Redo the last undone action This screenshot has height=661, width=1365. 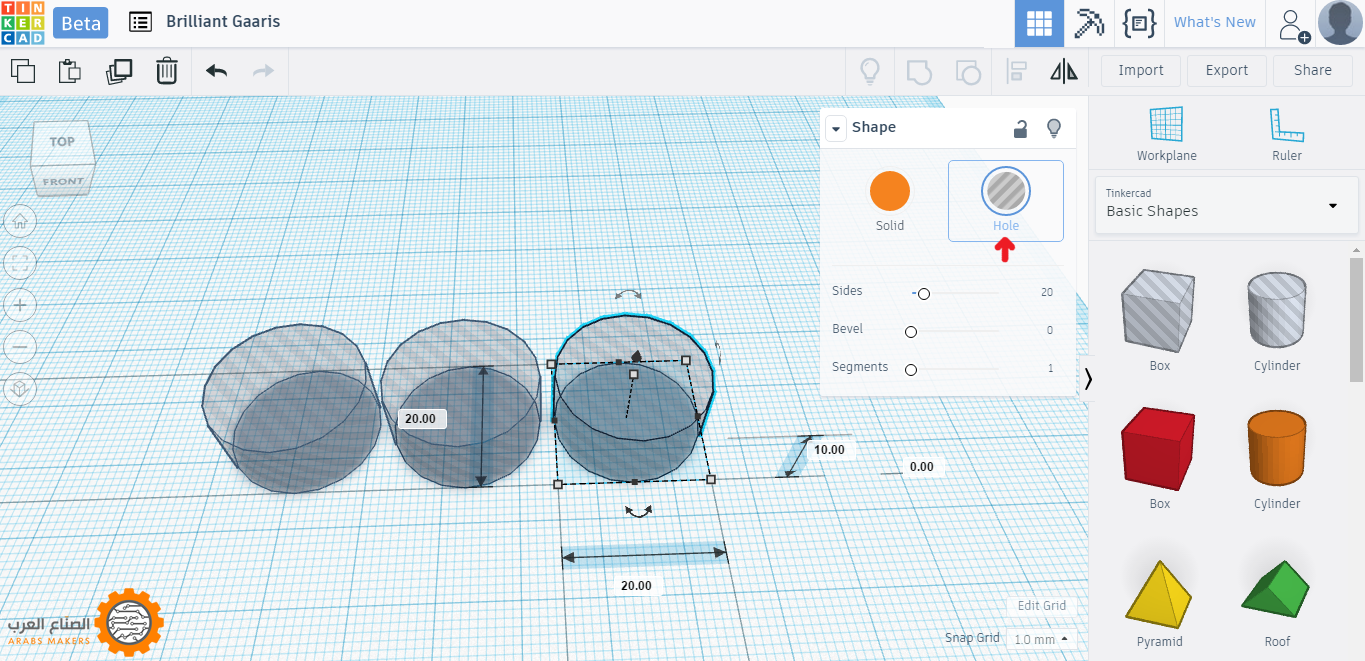click(263, 71)
